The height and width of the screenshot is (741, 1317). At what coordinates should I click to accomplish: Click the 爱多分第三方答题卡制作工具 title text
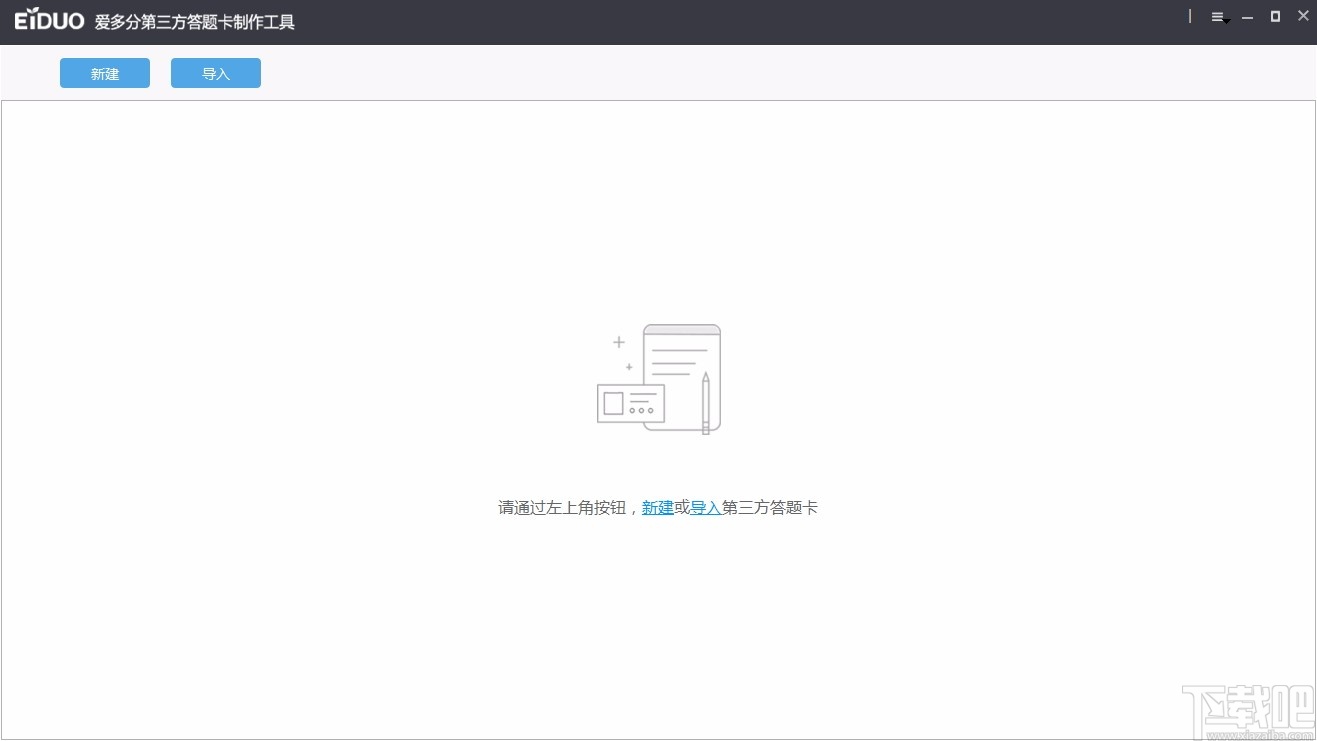pyautogui.click(x=195, y=22)
